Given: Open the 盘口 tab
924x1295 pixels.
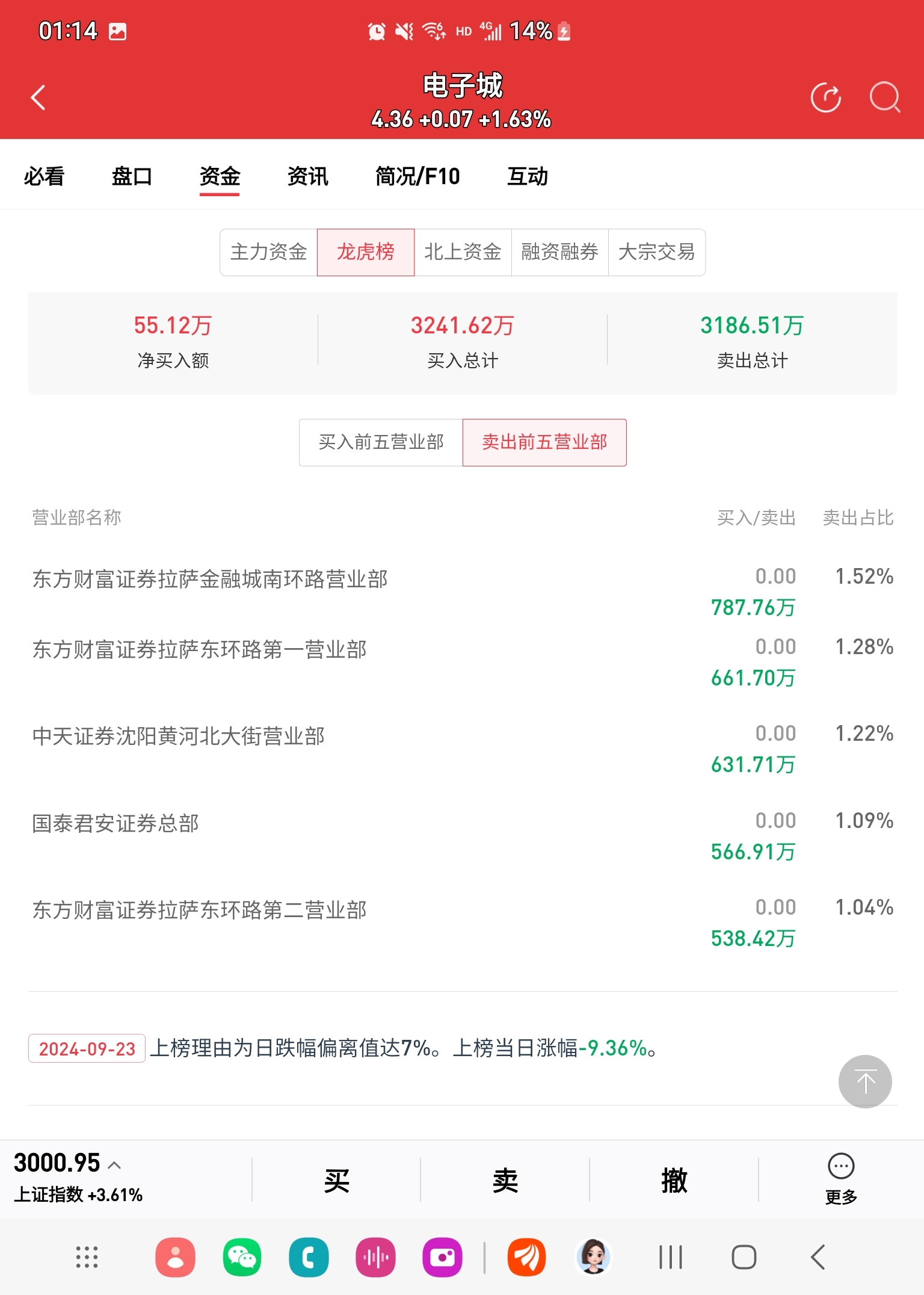Looking at the screenshot, I should point(132,176).
